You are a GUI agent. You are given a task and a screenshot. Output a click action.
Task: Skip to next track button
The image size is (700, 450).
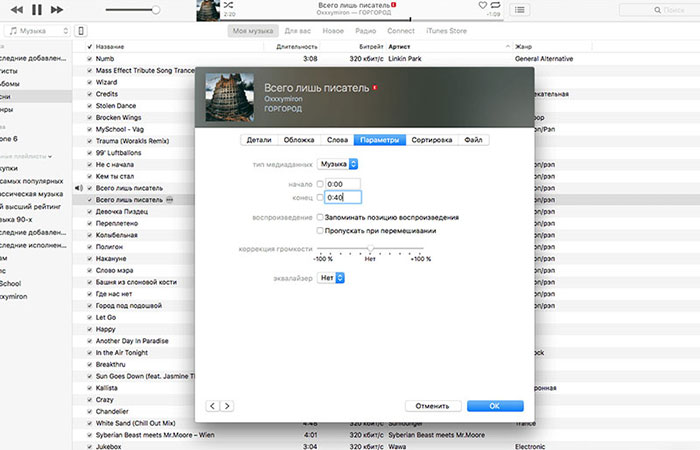point(57,9)
